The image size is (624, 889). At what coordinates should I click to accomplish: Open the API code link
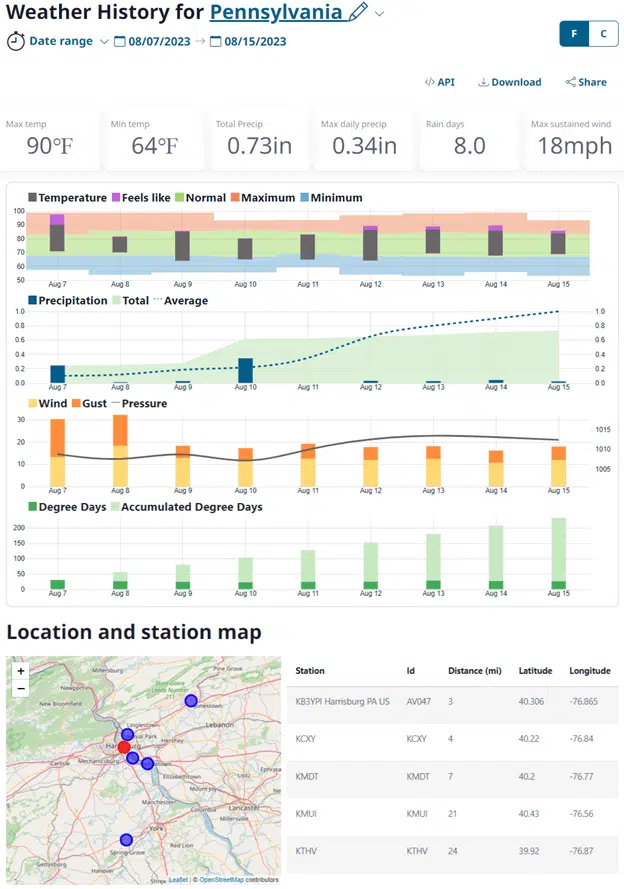(439, 82)
